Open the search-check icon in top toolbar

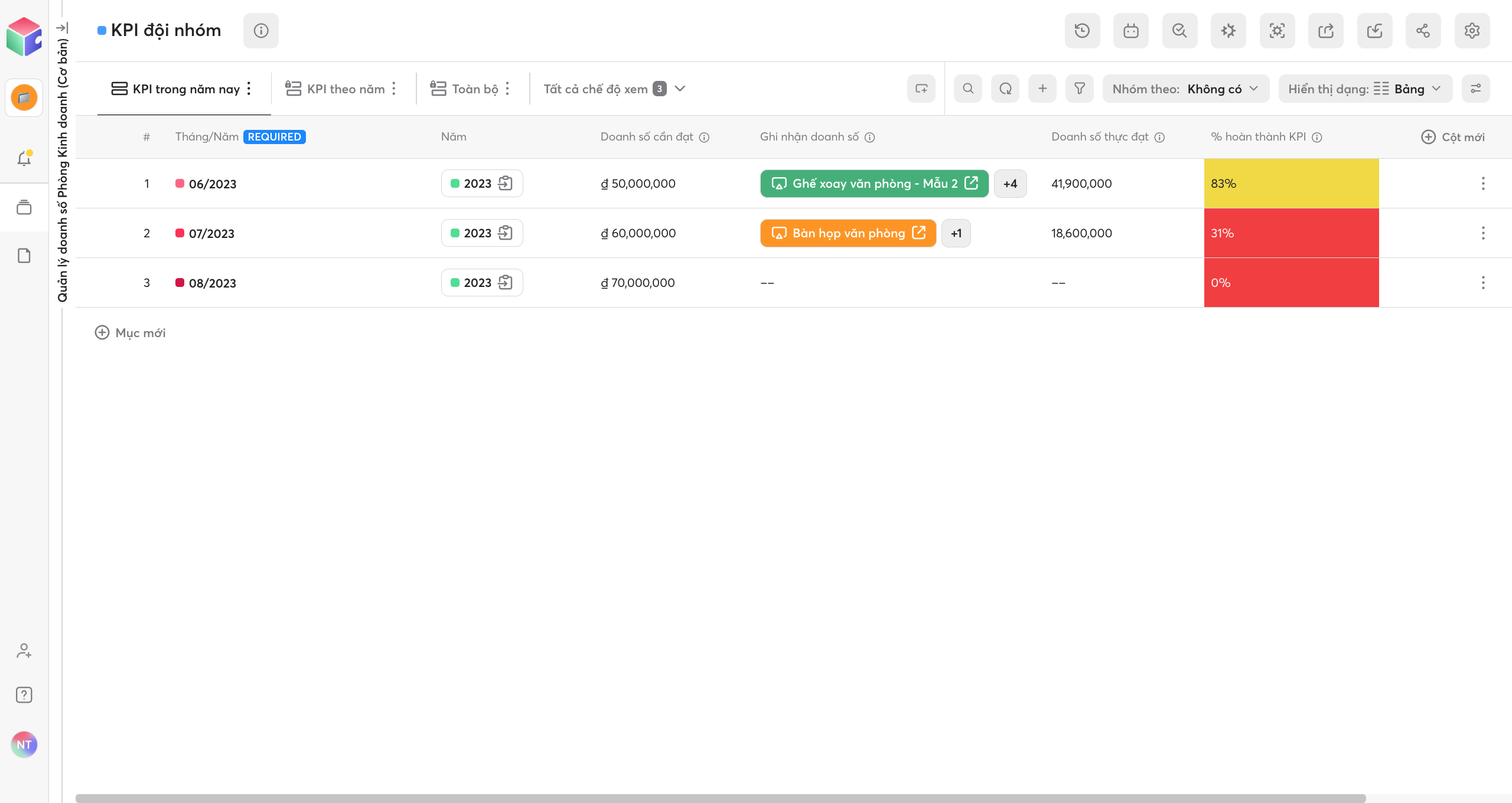[1179, 31]
